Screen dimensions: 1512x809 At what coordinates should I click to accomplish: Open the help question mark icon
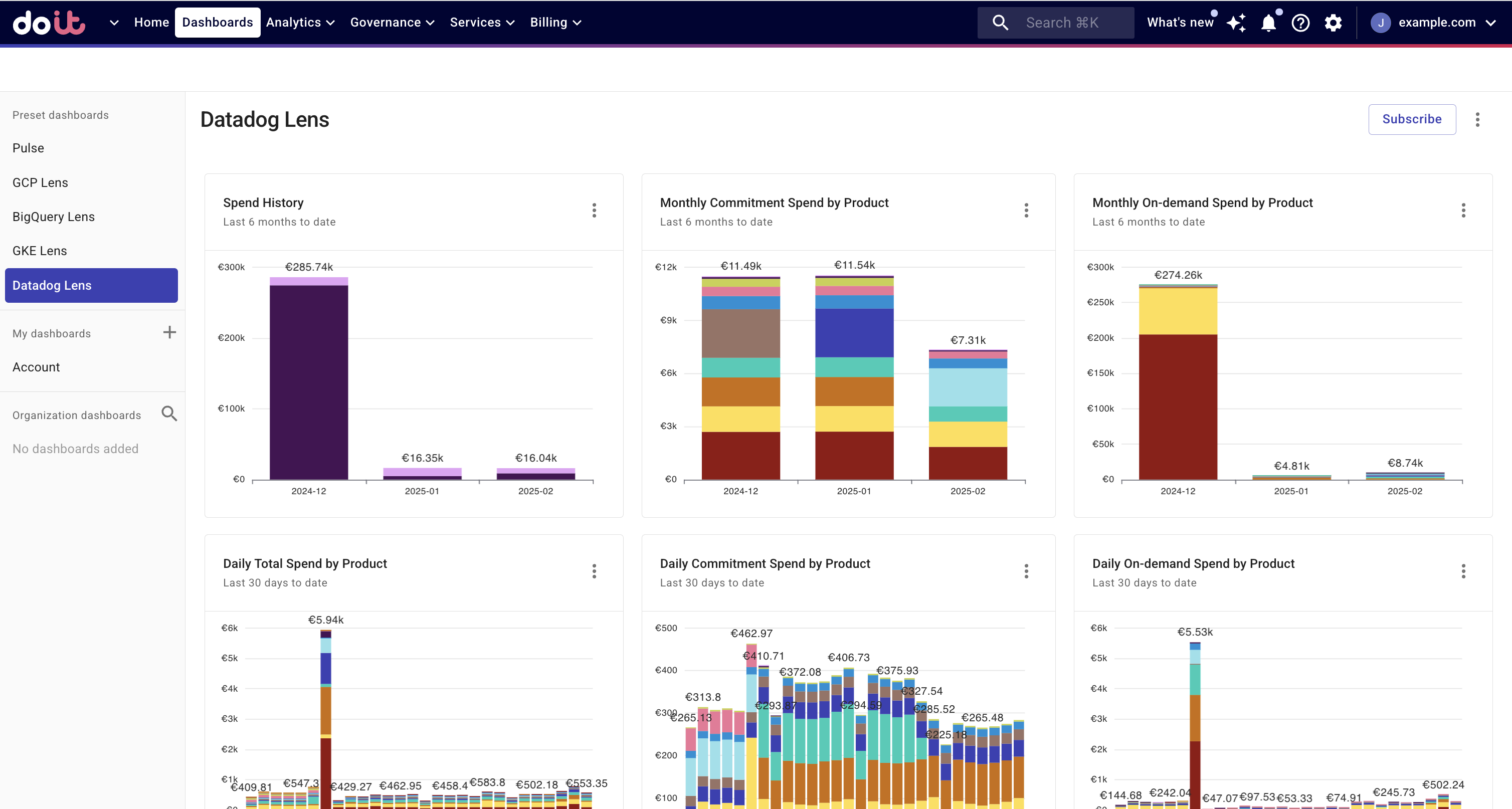[x=1301, y=23]
